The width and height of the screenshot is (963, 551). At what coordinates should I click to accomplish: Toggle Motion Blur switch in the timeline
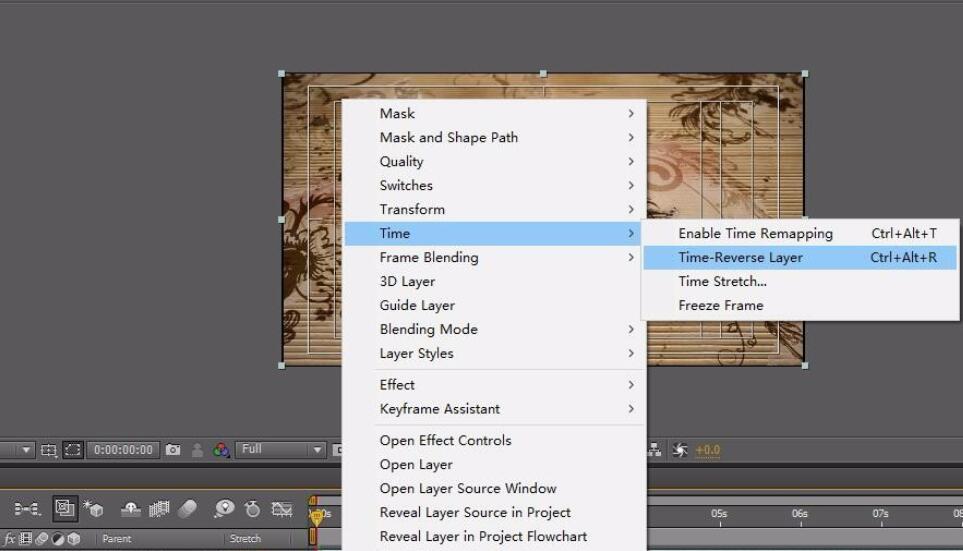tap(187, 509)
